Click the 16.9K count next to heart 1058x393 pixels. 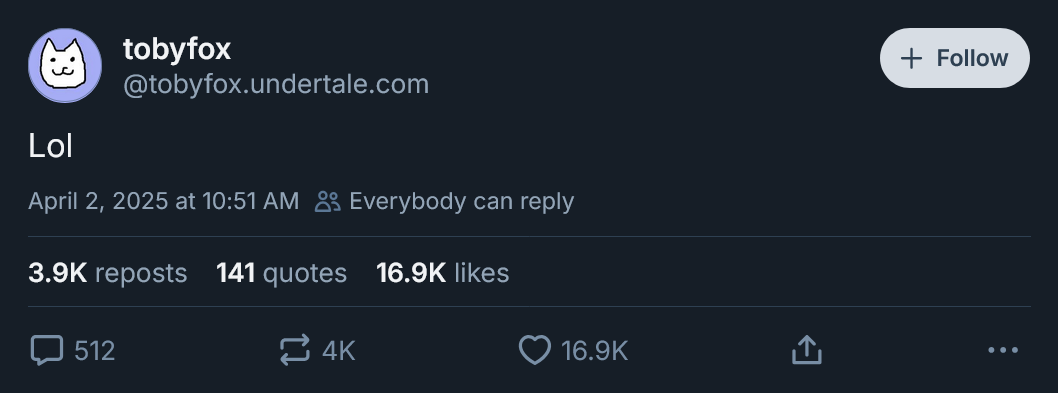tap(594, 351)
